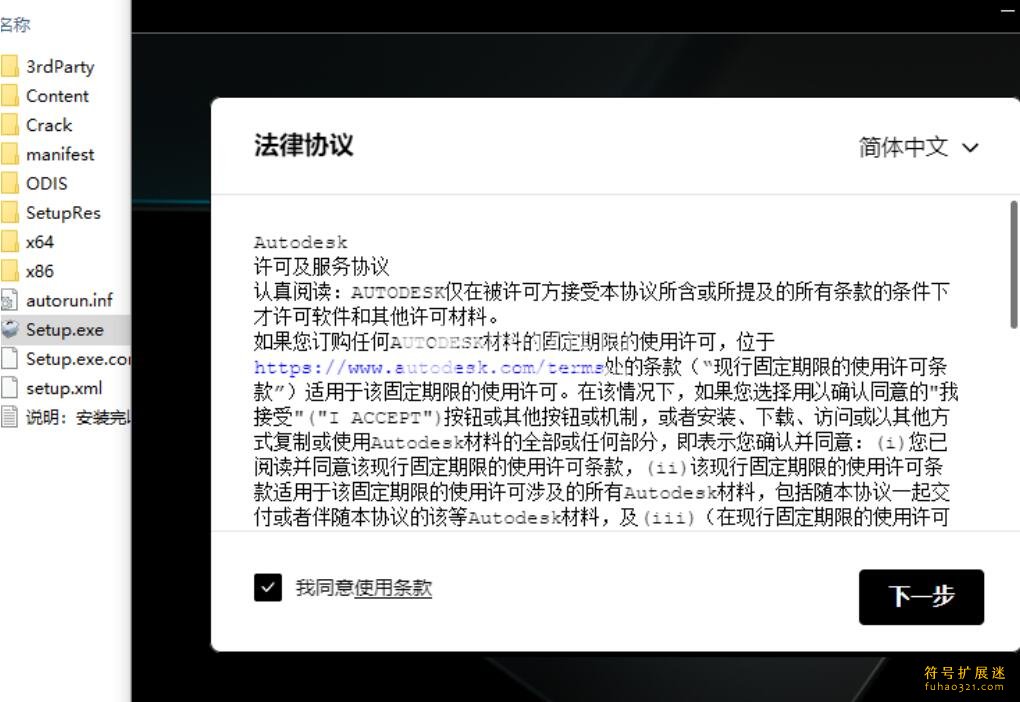
Task: Click the license agreement scrollbar thumb
Action: coord(1013,264)
